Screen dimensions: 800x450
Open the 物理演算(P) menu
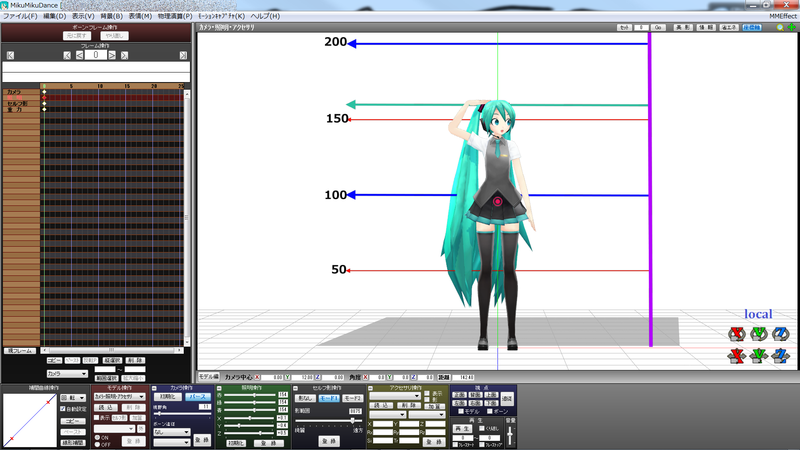pyautogui.click(x=175, y=16)
